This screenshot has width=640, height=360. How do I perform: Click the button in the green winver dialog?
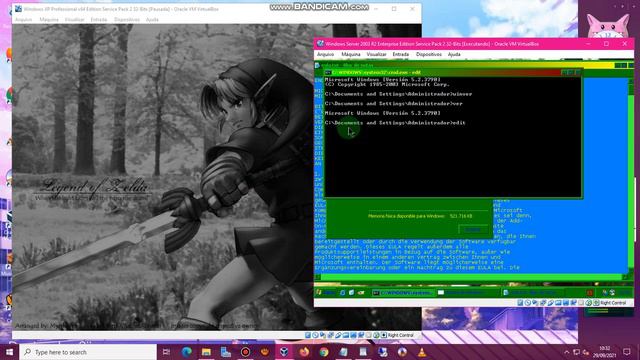473,229
